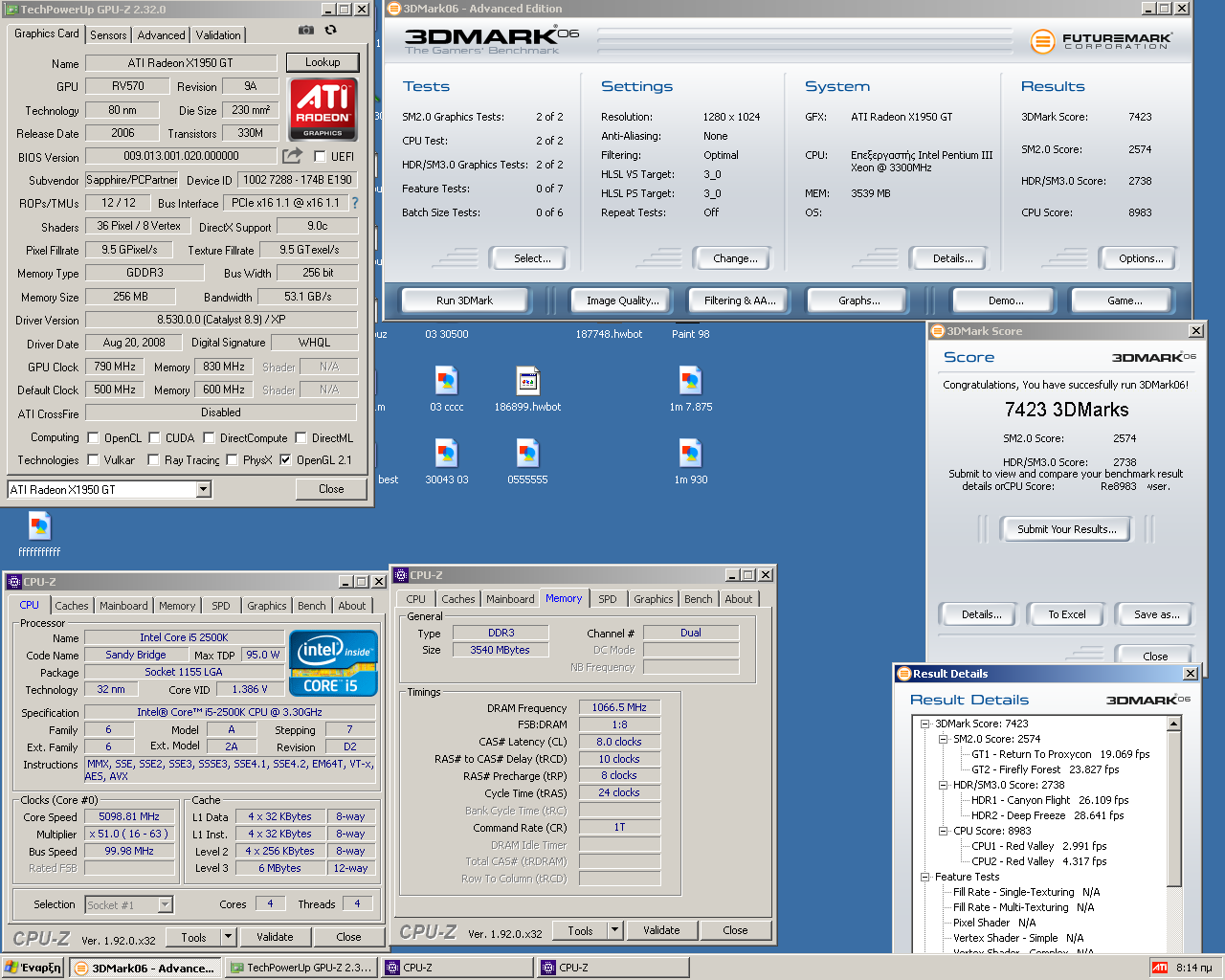Click the Submit Your Results button
This screenshot has height=980, width=1225.
[1066, 529]
